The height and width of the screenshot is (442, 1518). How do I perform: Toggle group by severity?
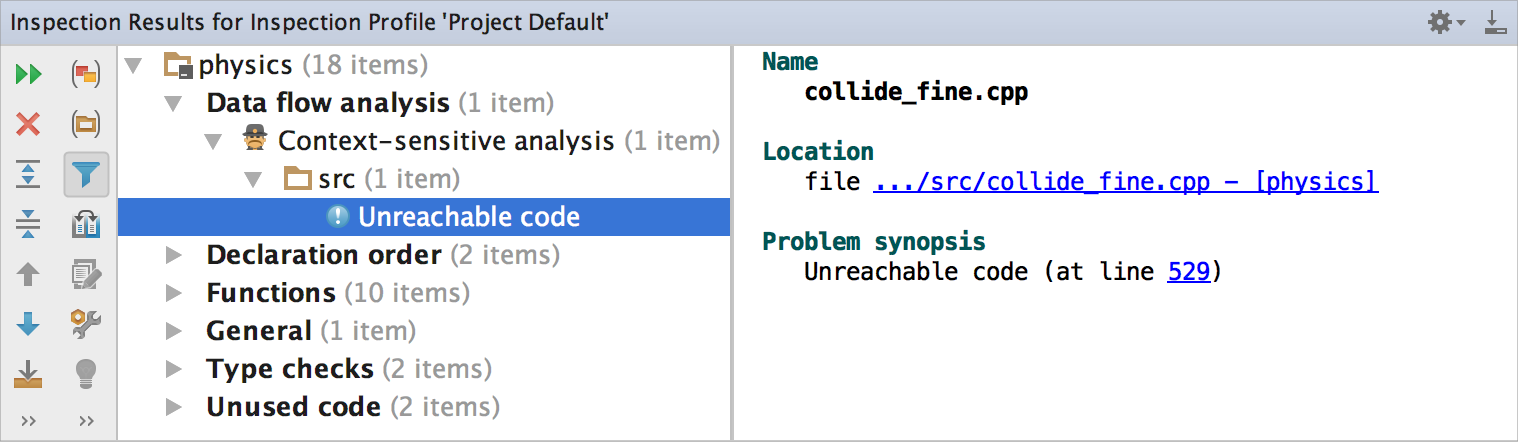86,74
